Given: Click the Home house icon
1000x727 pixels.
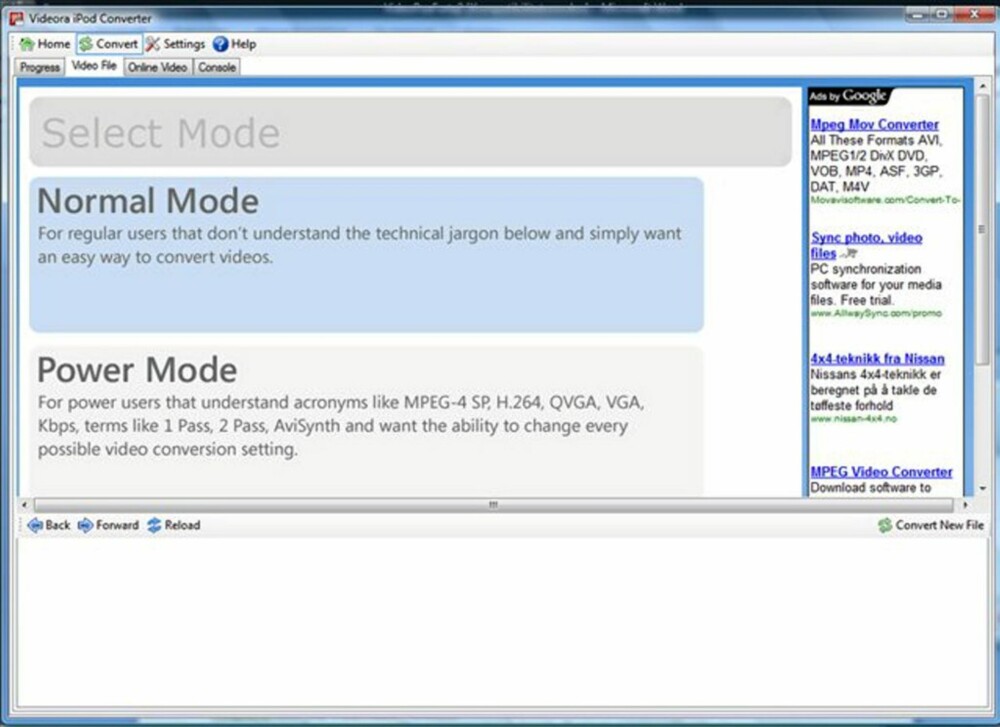Looking at the screenshot, I should (x=27, y=44).
